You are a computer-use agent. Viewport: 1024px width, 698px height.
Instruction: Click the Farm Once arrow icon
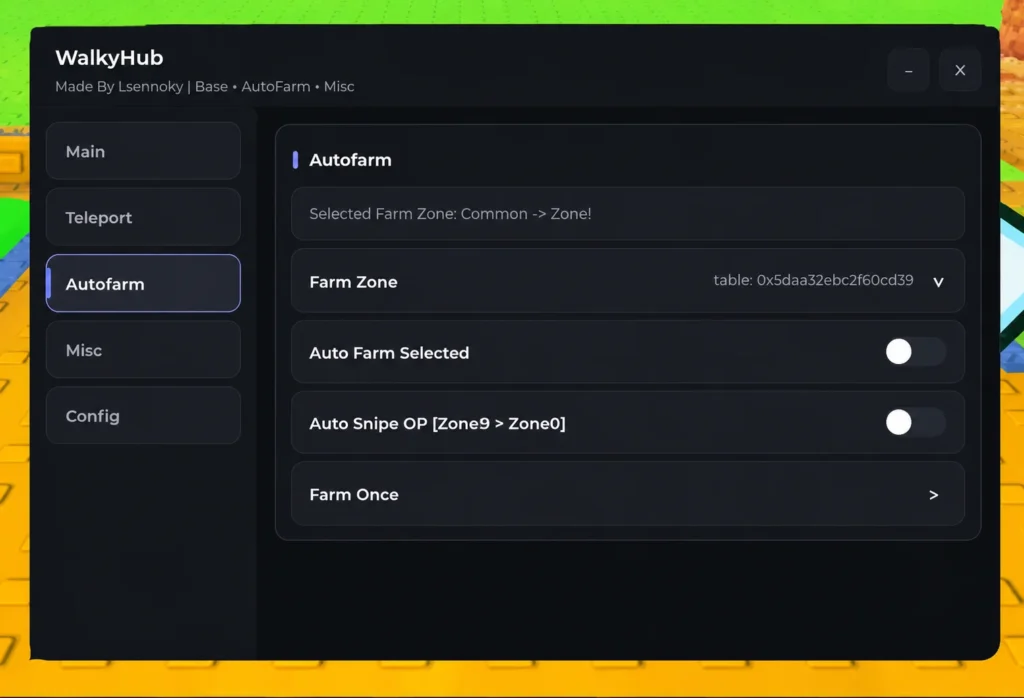934,495
